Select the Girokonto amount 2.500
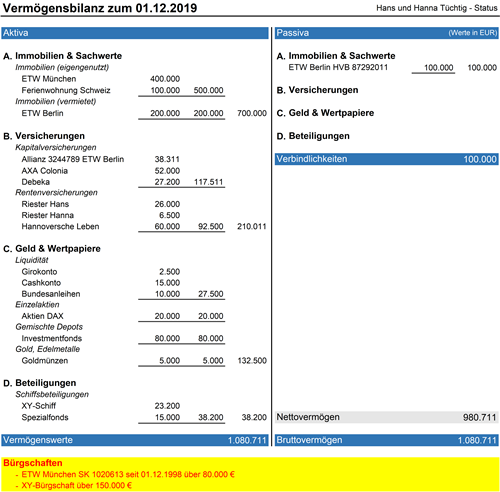 click(169, 272)
